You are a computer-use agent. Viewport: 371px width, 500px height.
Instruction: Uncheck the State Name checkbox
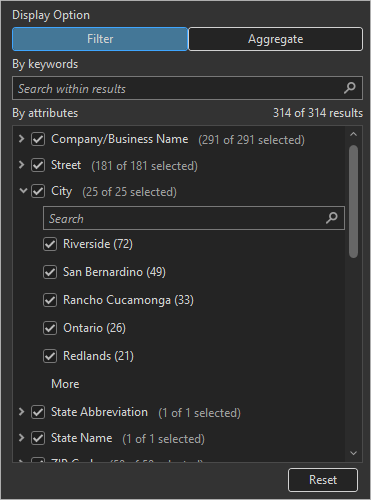(x=38, y=438)
